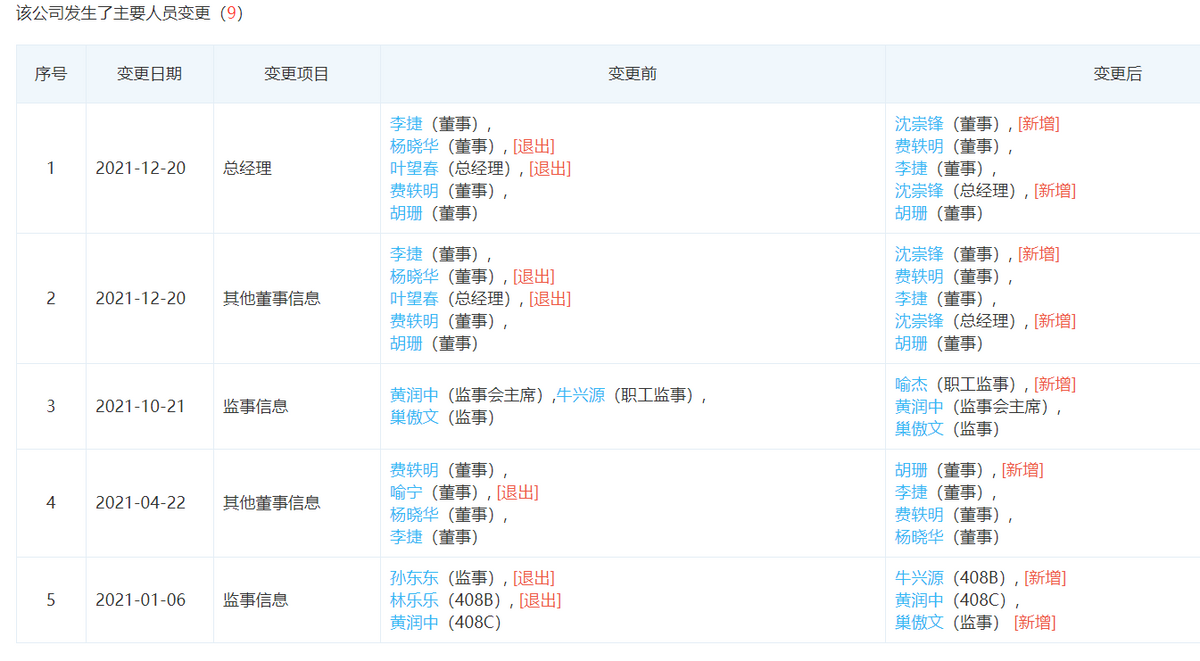Click the 变更项目 column header
This screenshot has height=661, width=1200.
(x=296, y=74)
